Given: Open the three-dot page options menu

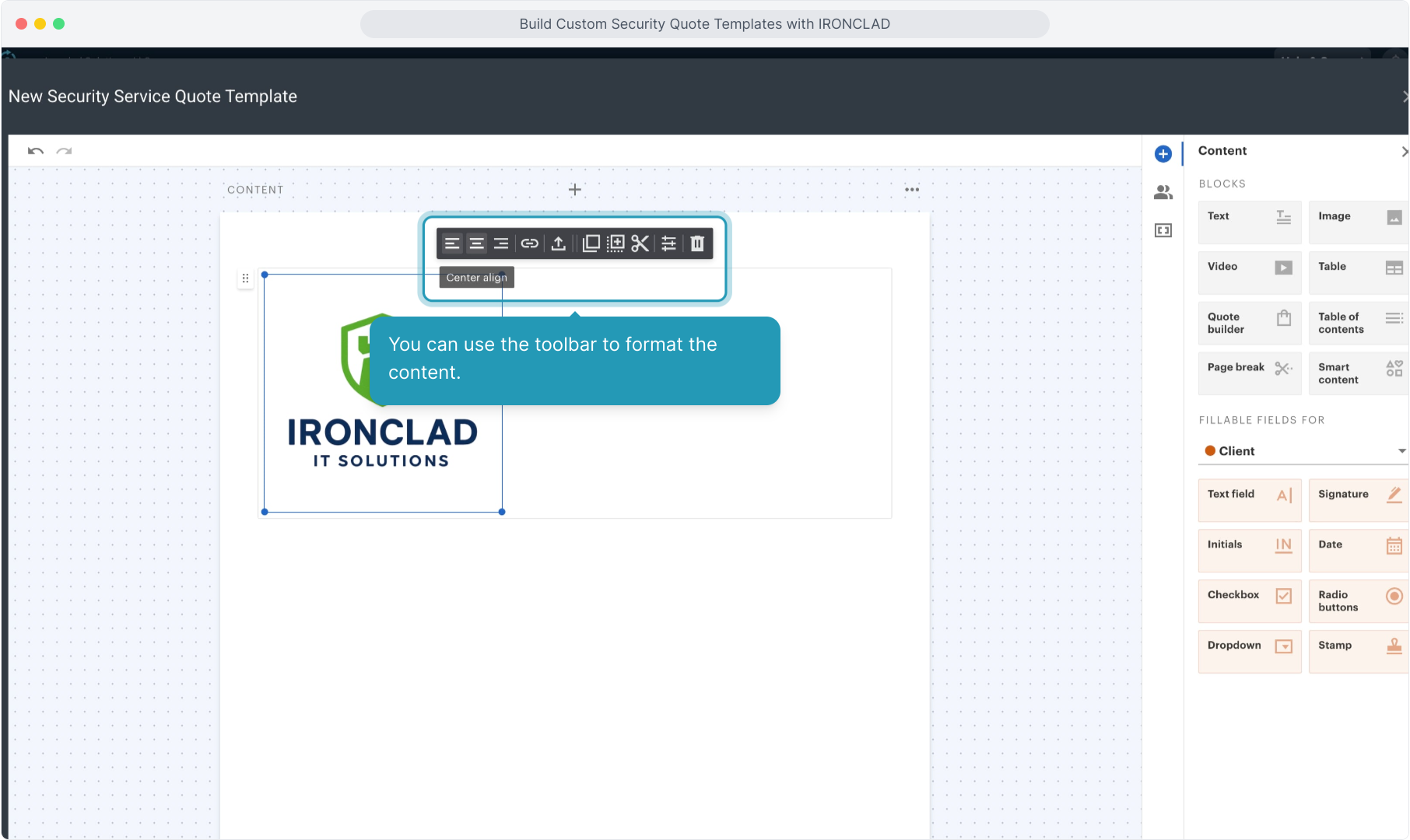Looking at the screenshot, I should [x=912, y=190].
